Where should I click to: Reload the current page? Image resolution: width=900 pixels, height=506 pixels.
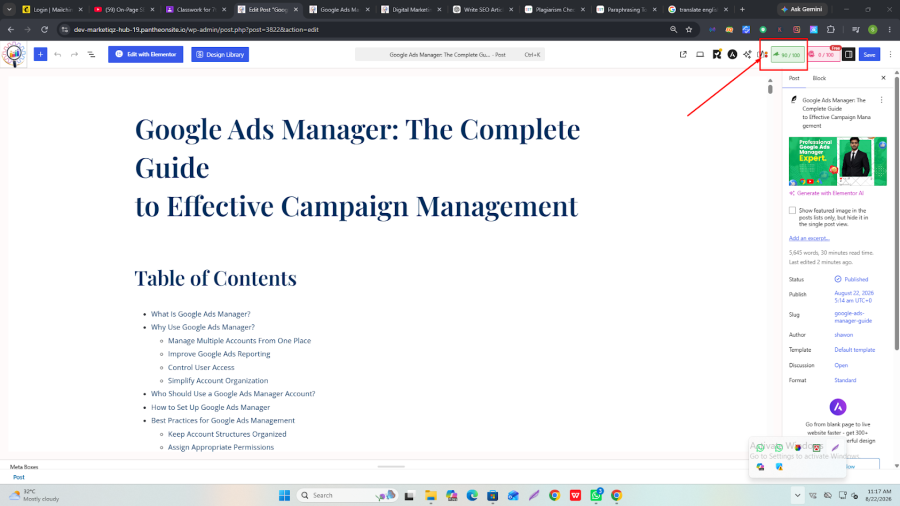(44, 29)
